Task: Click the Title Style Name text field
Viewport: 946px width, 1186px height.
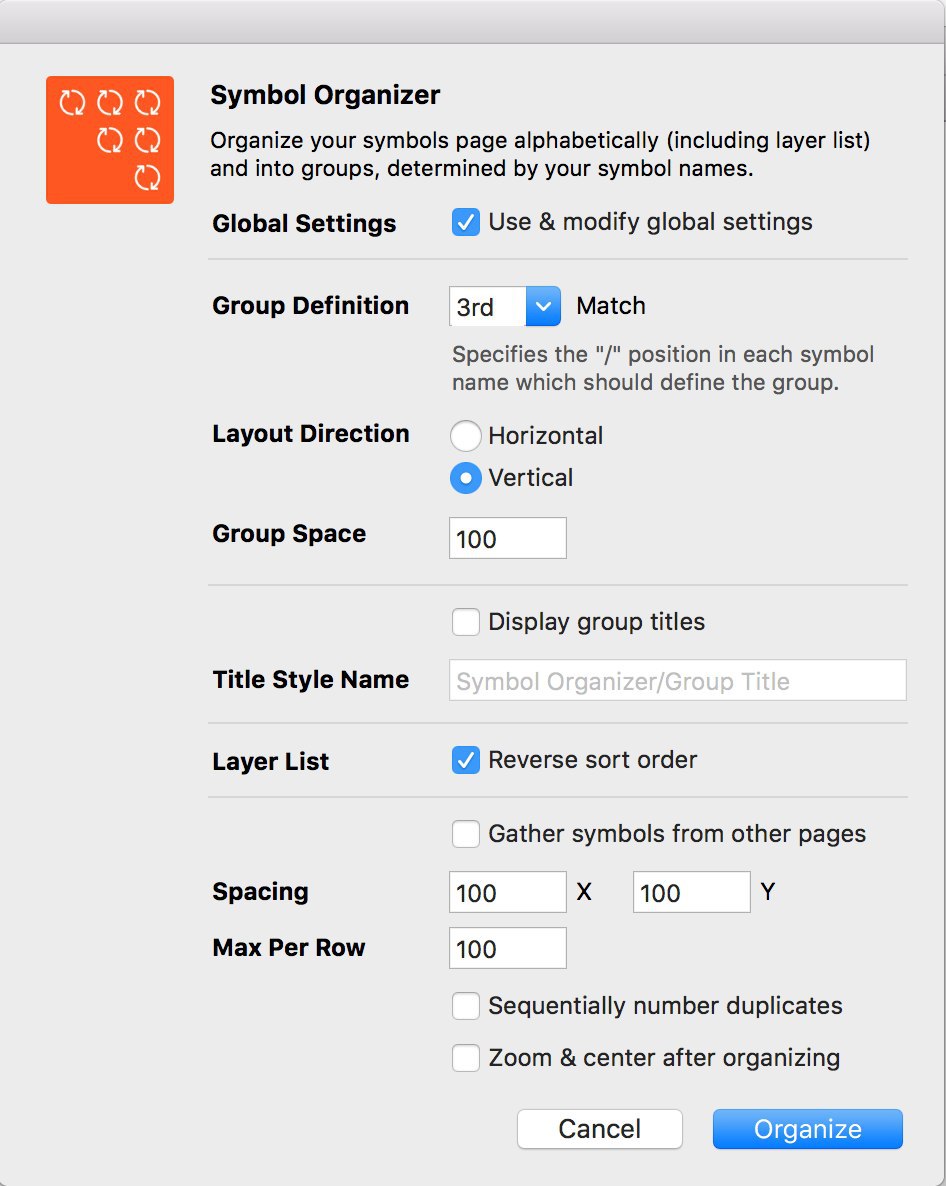Action: [x=678, y=680]
